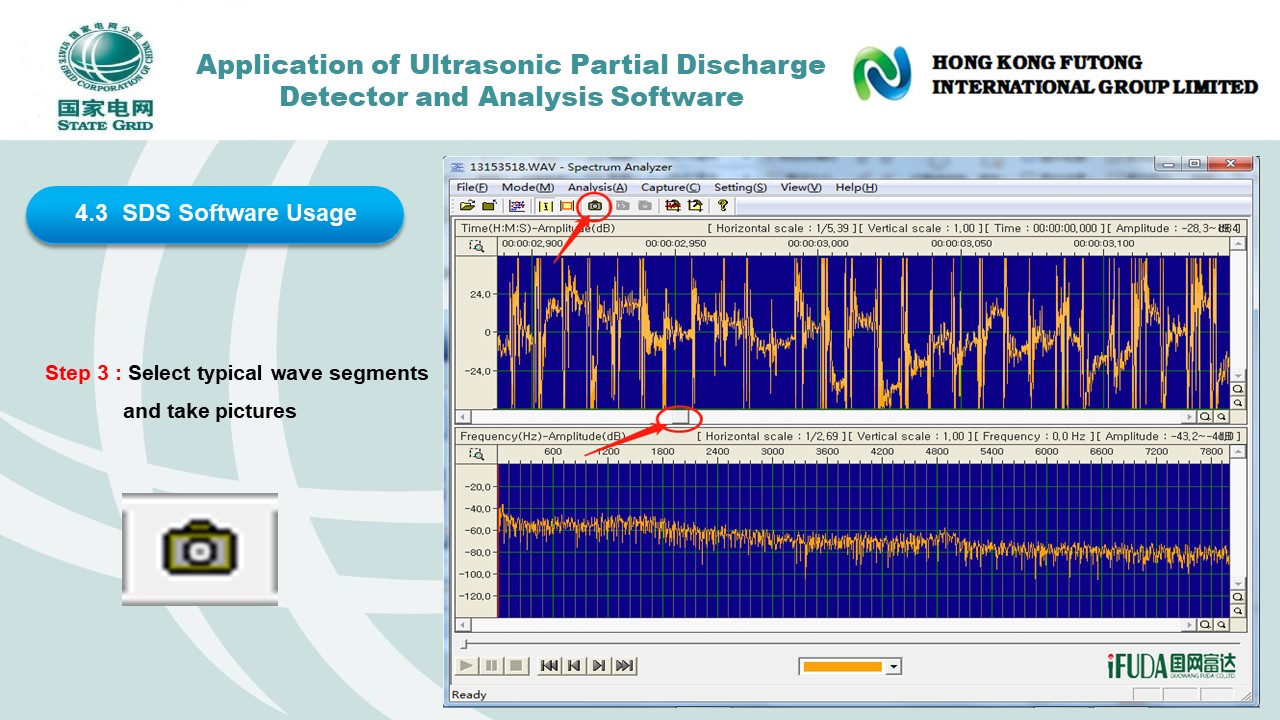Viewport: 1280px width, 720px height.
Task: Step forward one frame
Action: tap(599, 665)
